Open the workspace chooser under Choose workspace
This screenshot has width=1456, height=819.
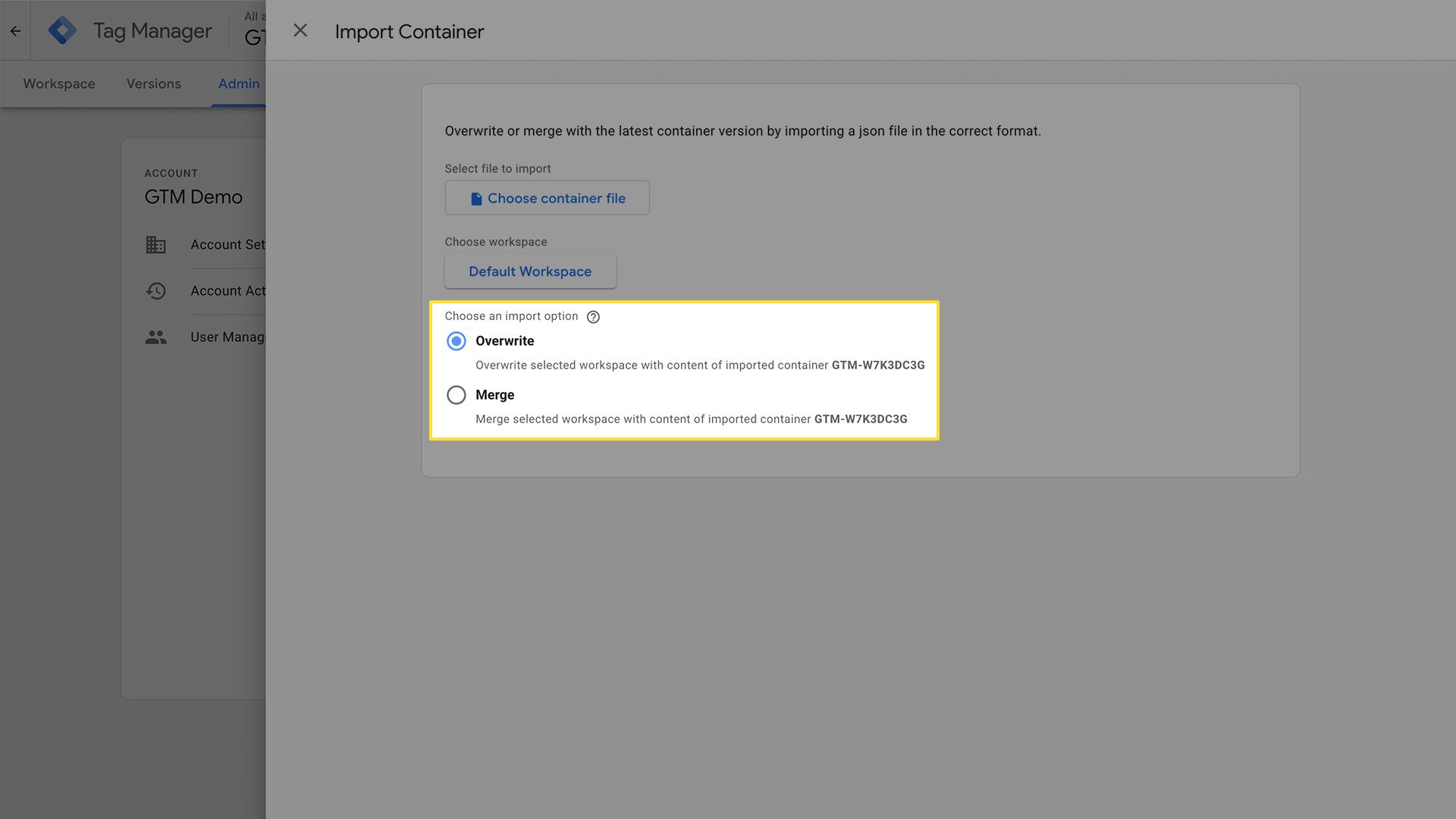(x=530, y=271)
